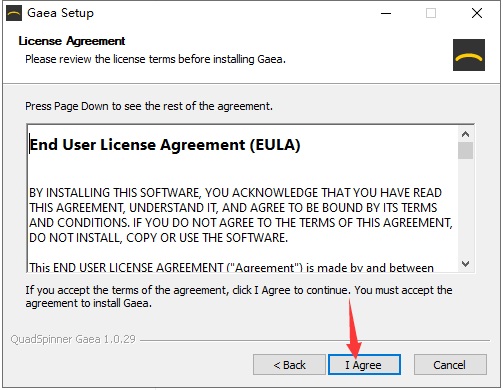Click the 'This END USER LICENSE AGREEMENT' line
This screenshot has width=503, height=390.
(x=231, y=267)
